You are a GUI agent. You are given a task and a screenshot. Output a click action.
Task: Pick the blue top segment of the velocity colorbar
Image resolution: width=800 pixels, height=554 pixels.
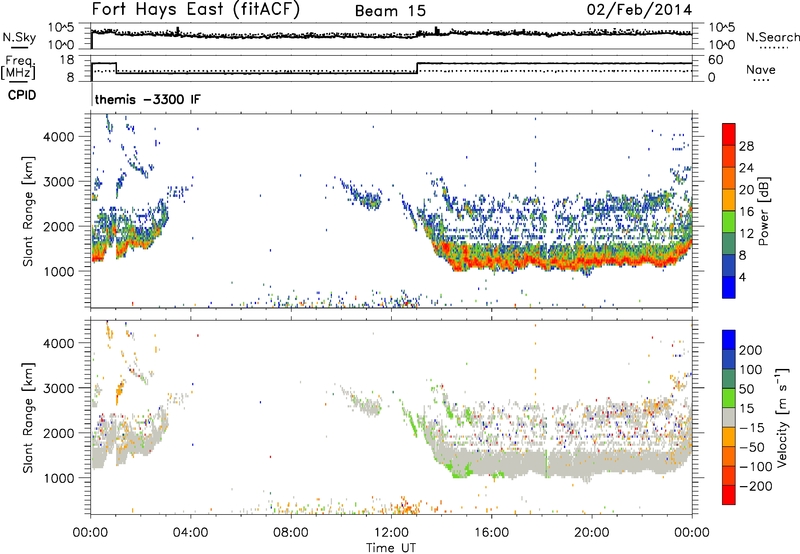click(729, 340)
